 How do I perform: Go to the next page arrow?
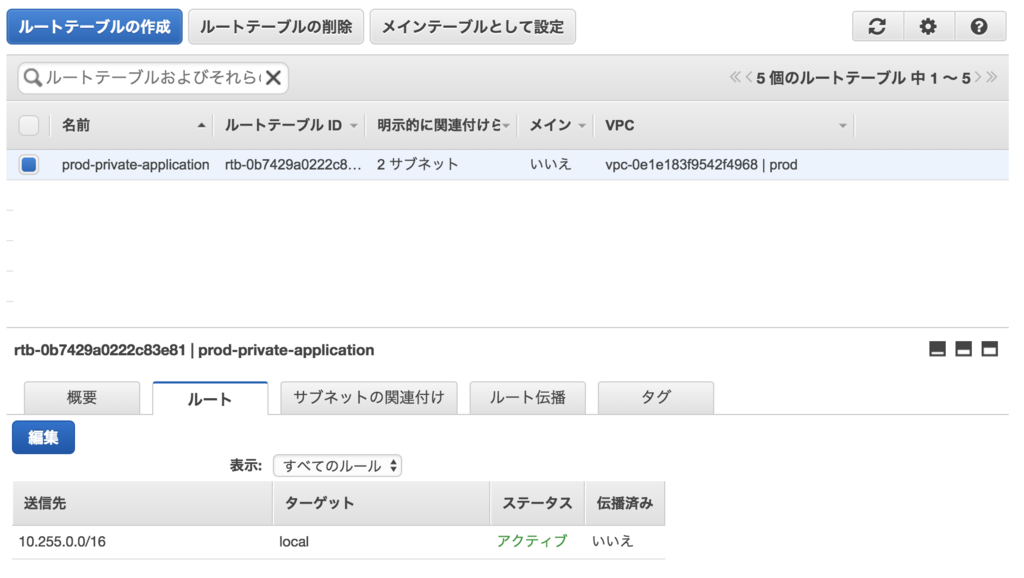click(x=978, y=77)
